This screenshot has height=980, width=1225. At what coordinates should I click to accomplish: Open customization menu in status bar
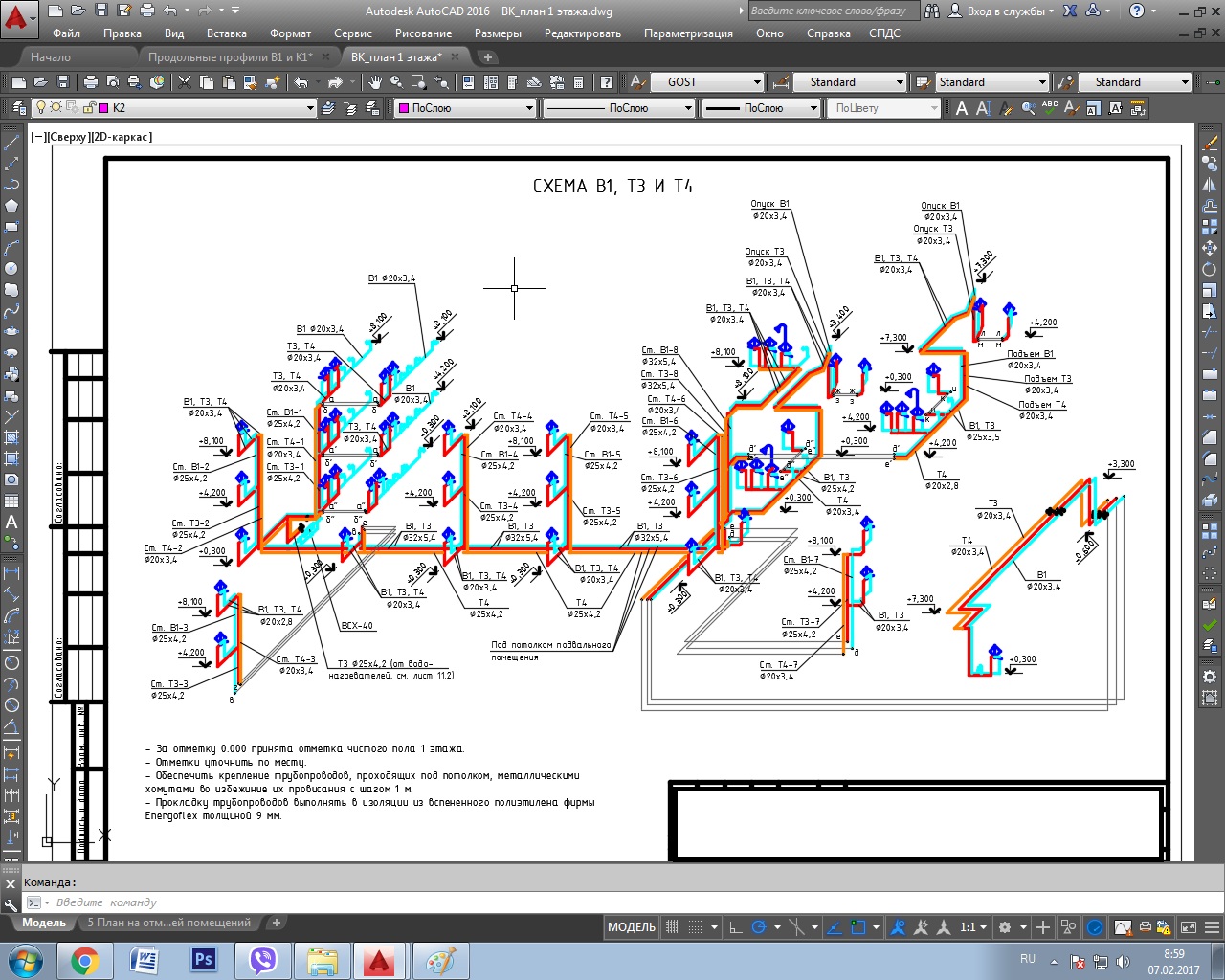point(1211,926)
